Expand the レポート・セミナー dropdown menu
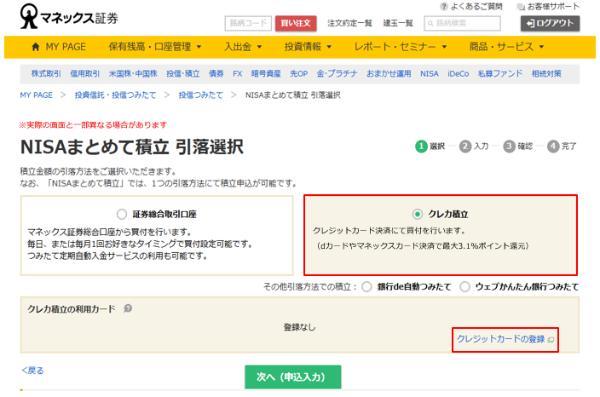Viewport: 600px width, 397px height. 400,47
